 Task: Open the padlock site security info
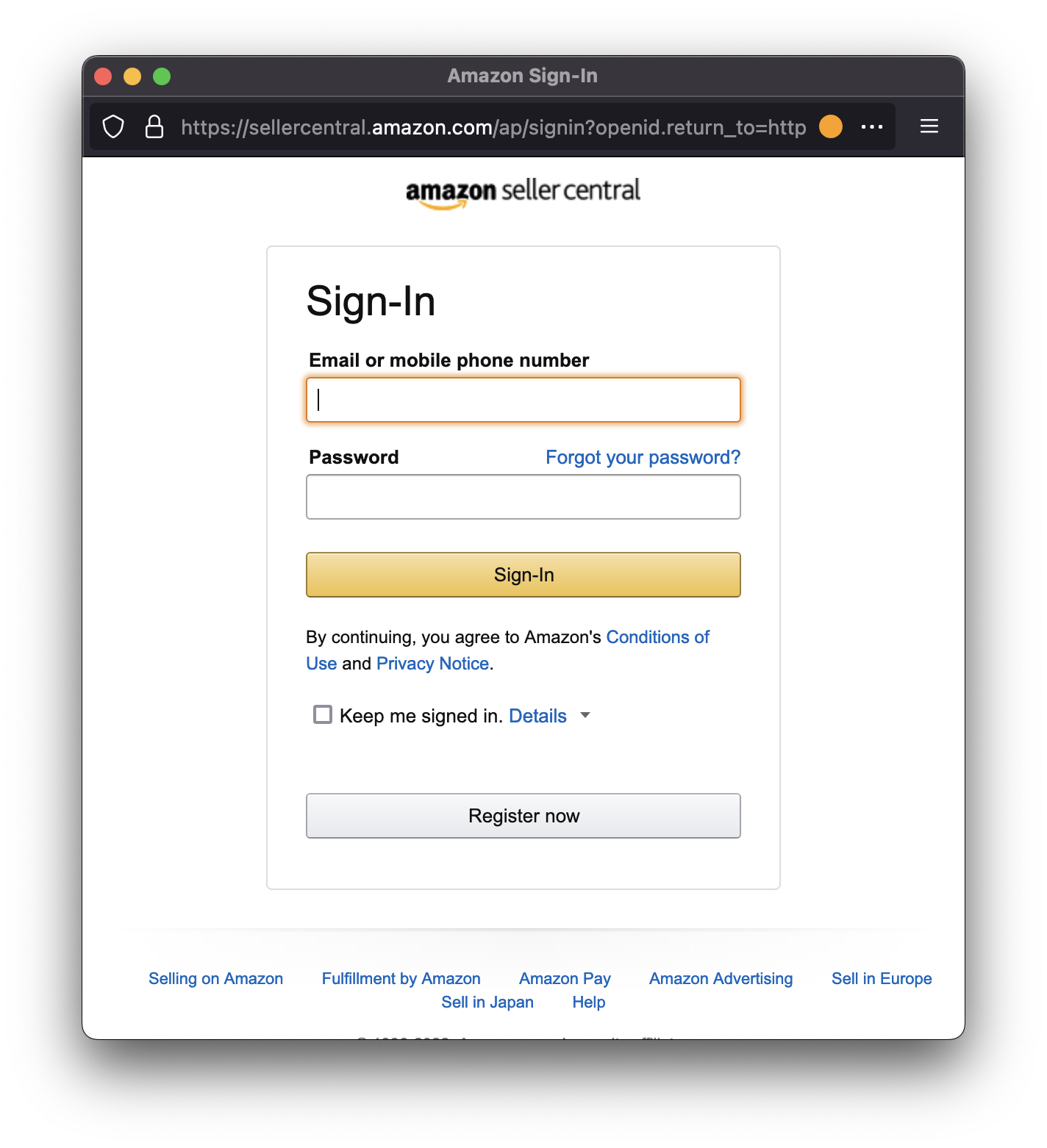tap(154, 126)
